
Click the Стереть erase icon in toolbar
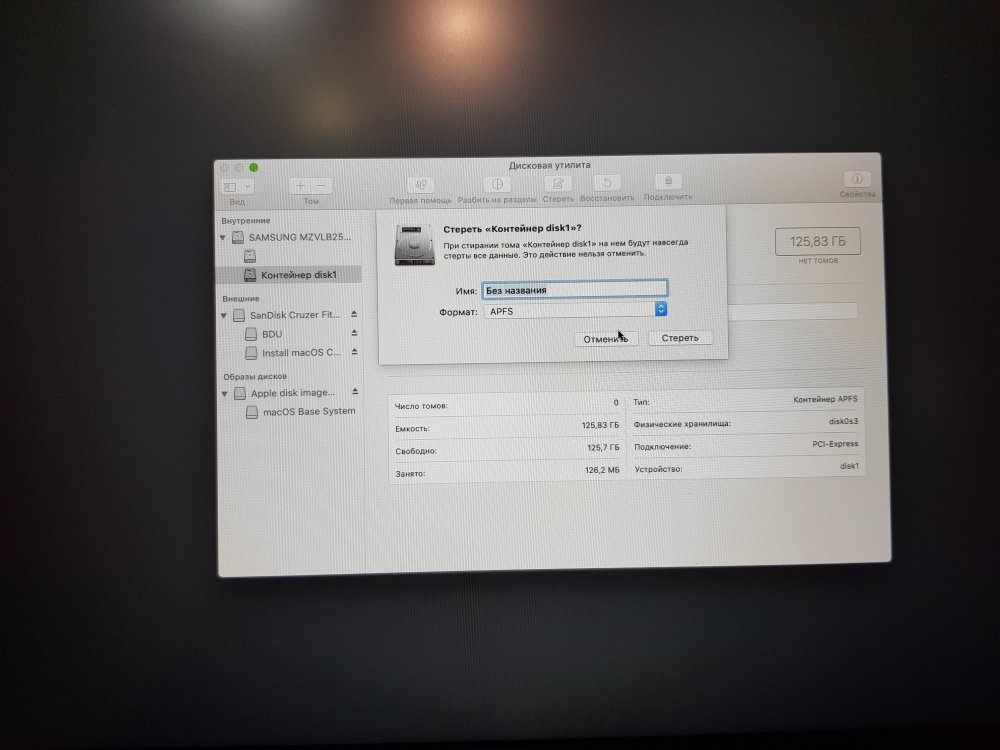557,185
